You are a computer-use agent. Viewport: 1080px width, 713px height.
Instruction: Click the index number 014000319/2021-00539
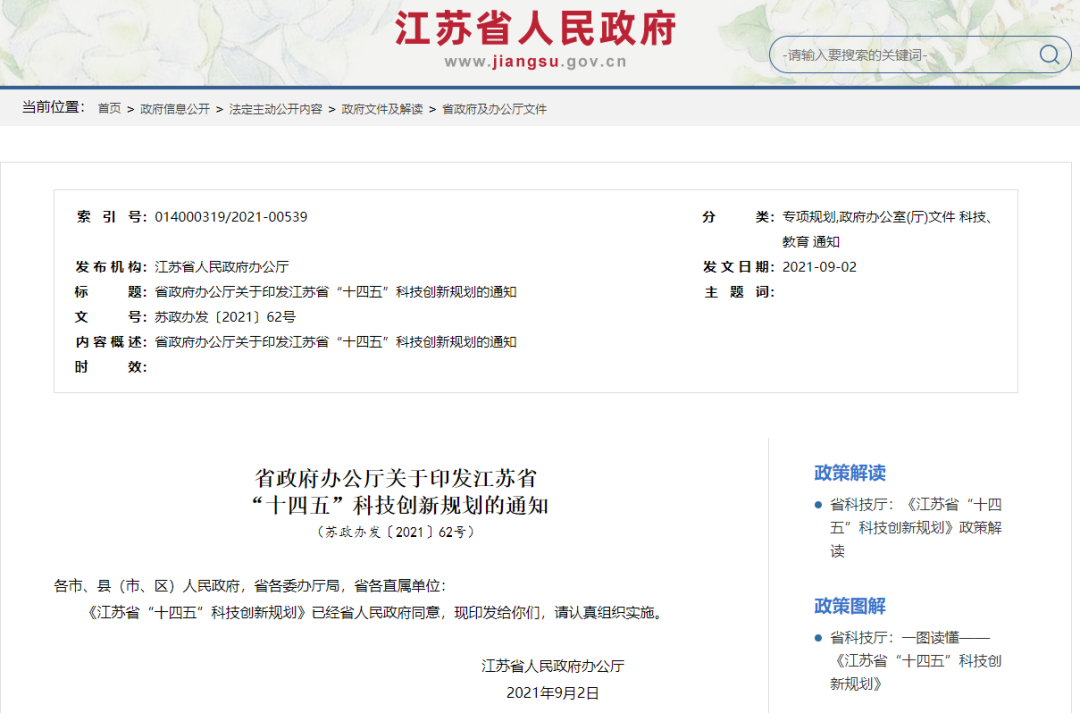231,217
